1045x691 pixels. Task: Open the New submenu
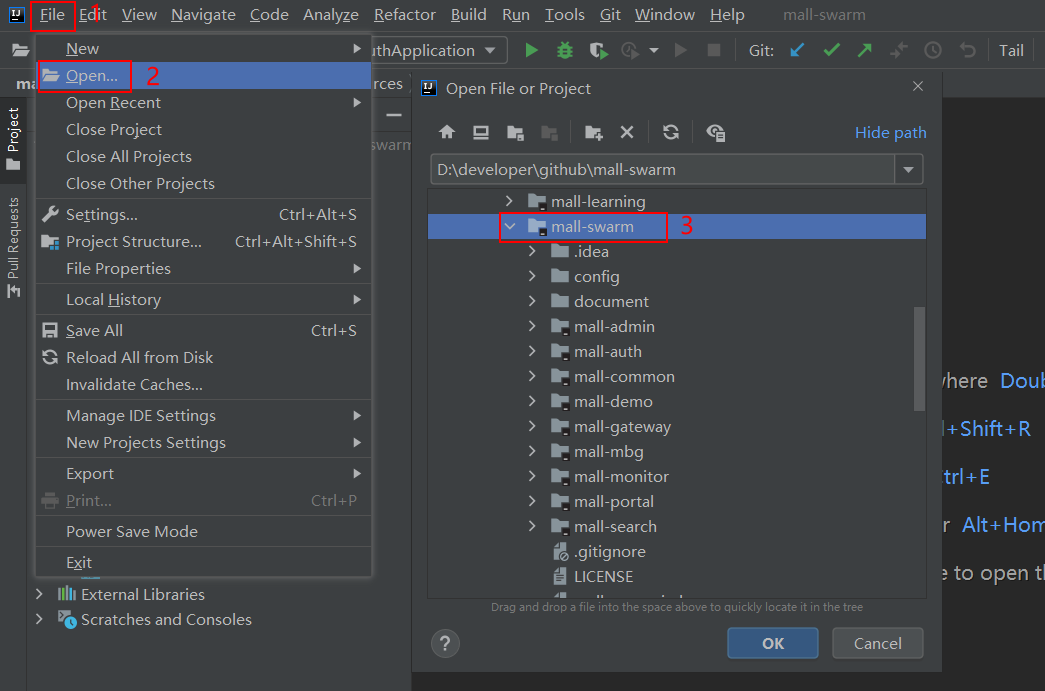coord(203,49)
